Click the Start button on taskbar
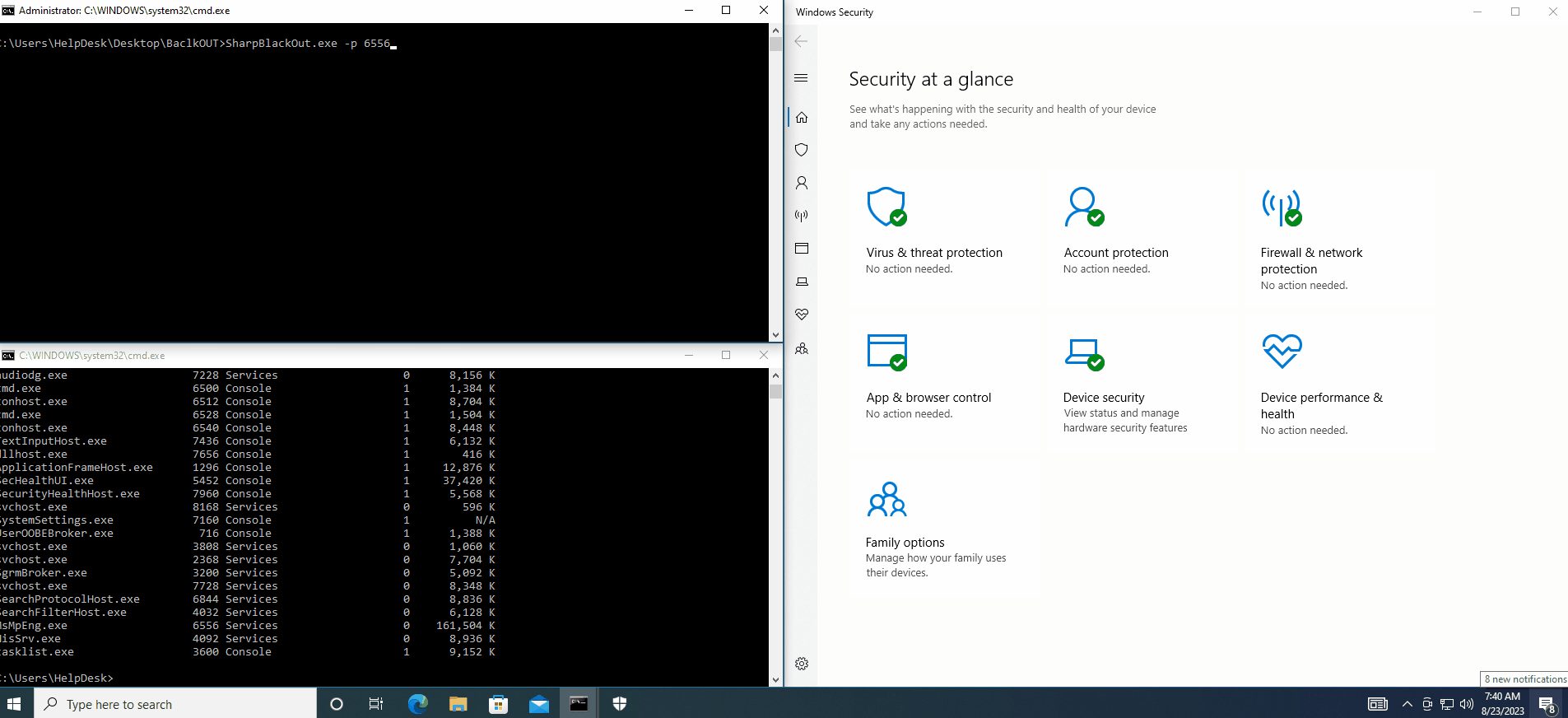Viewport: 1568px width, 718px height. [x=14, y=704]
